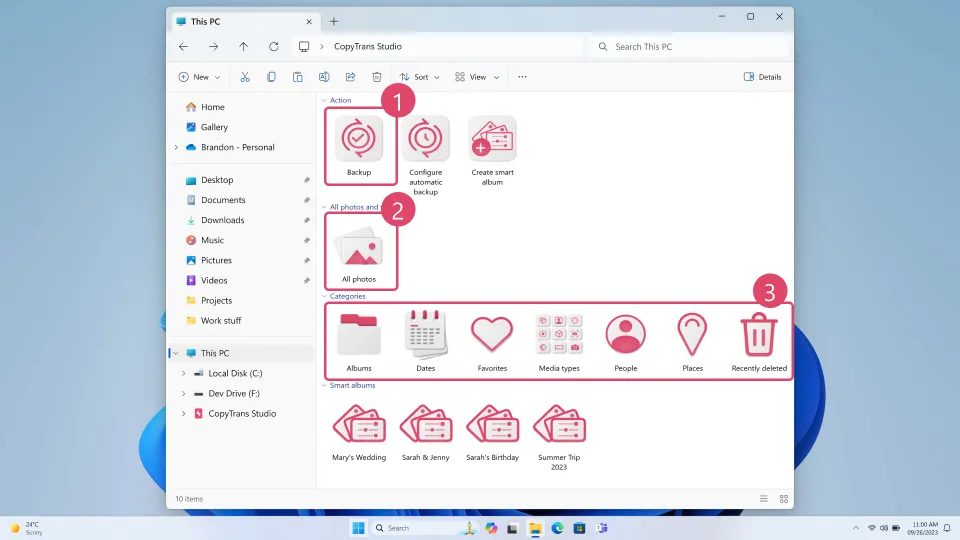Image resolution: width=960 pixels, height=540 pixels.
Task: Expand the CopyTrans Studio tree node
Action: 183,414
